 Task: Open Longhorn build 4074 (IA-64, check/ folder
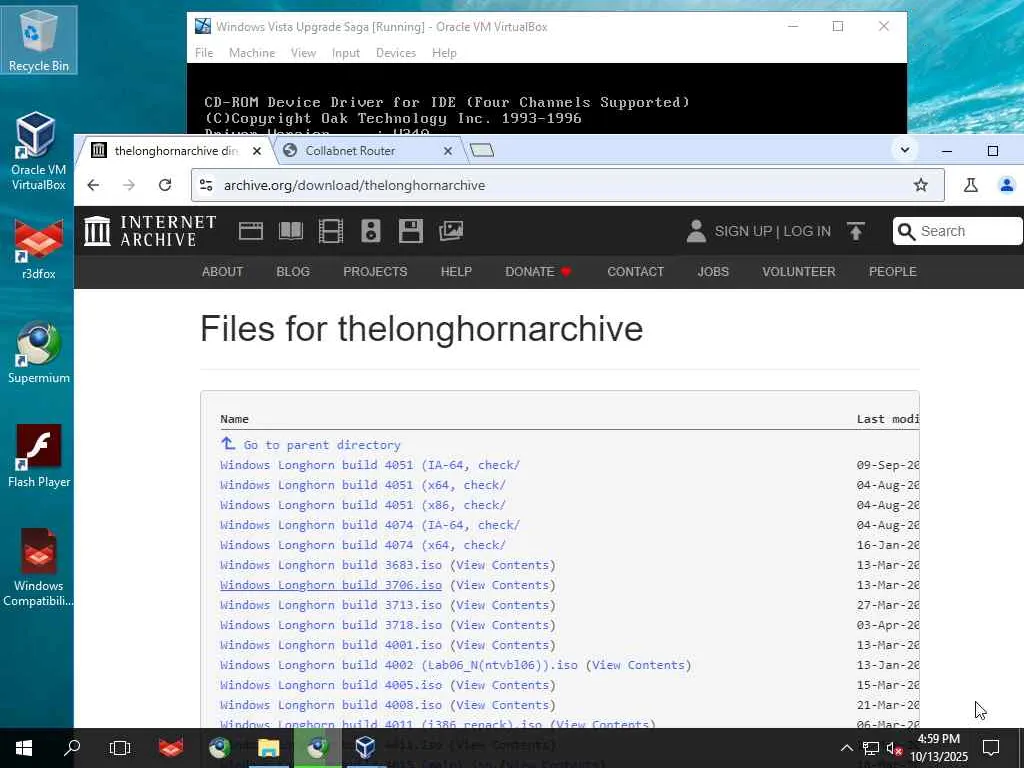click(370, 525)
